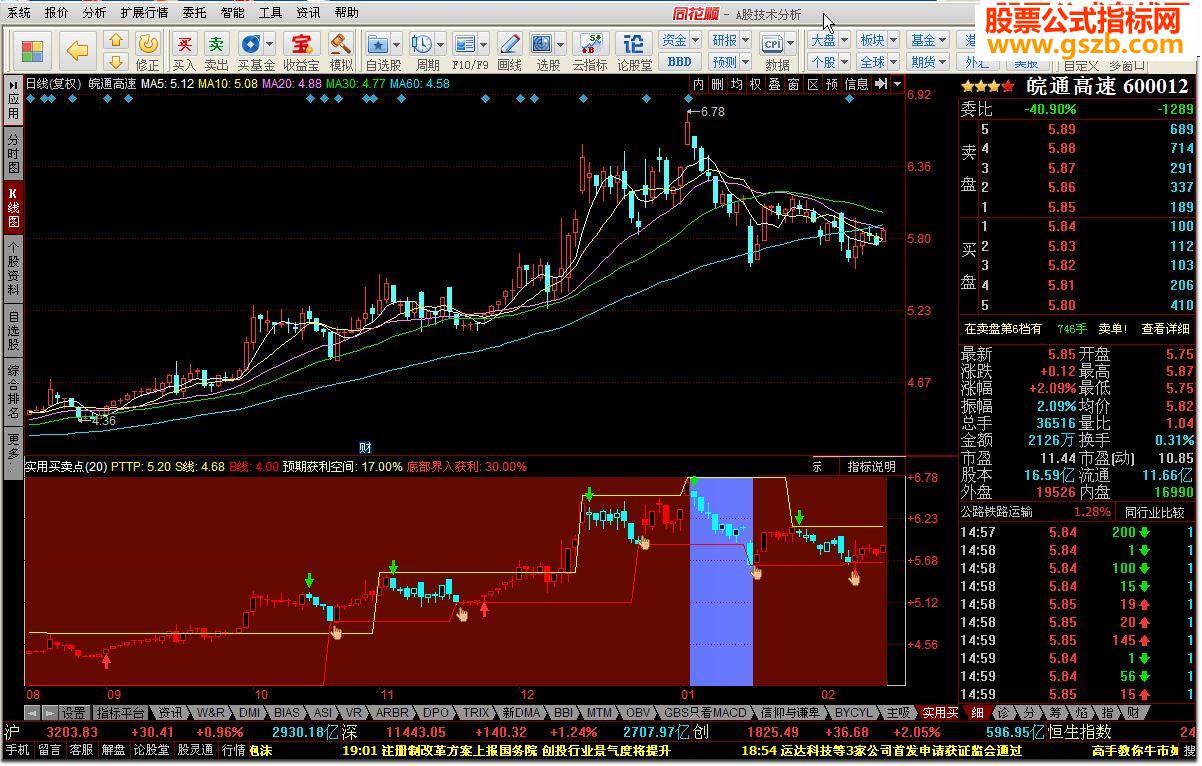Toggle the 区 interval button
Viewport: 1202px width, 766px height.
812,84
